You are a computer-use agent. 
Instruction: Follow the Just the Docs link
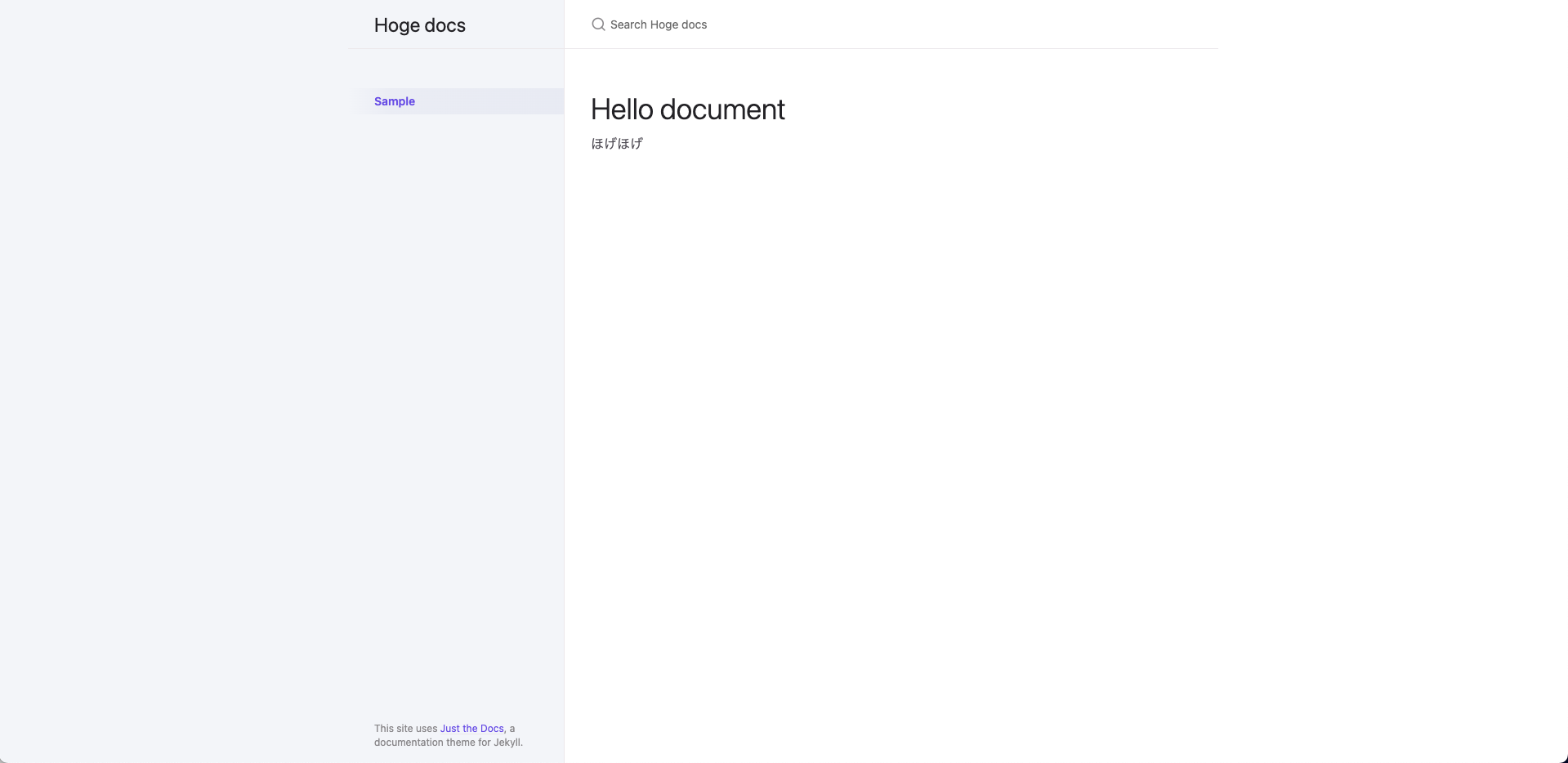point(472,729)
